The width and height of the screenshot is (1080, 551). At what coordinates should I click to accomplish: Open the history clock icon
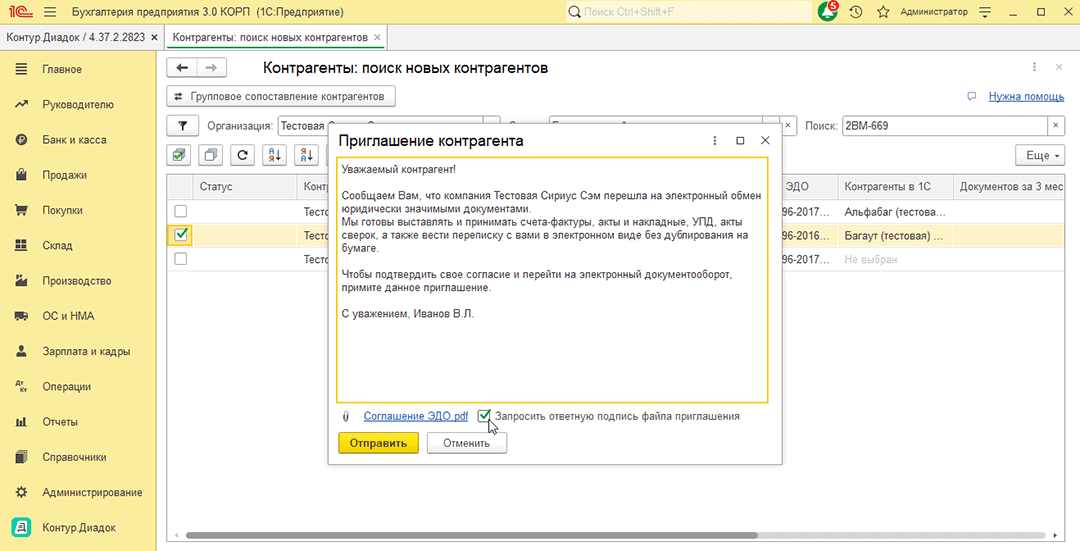[x=856, y=12]
